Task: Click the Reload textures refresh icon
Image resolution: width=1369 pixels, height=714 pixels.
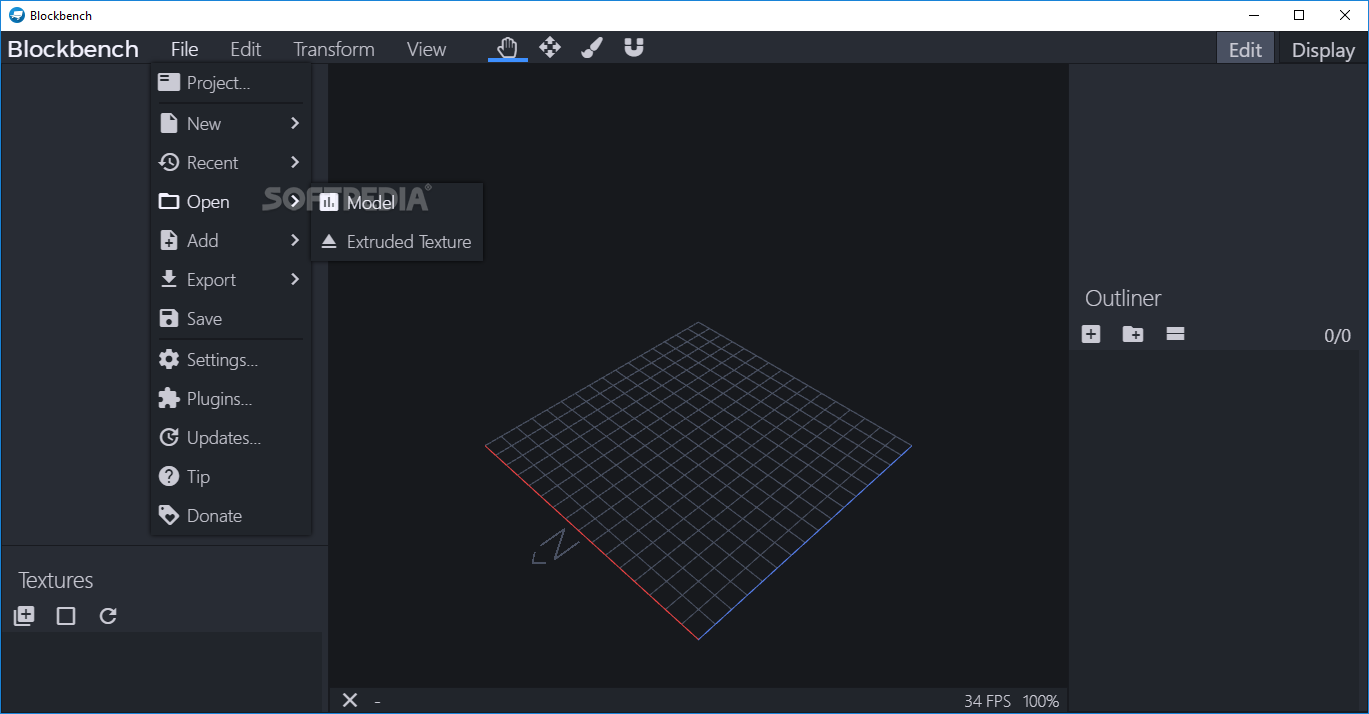Action: coord(108,616)
